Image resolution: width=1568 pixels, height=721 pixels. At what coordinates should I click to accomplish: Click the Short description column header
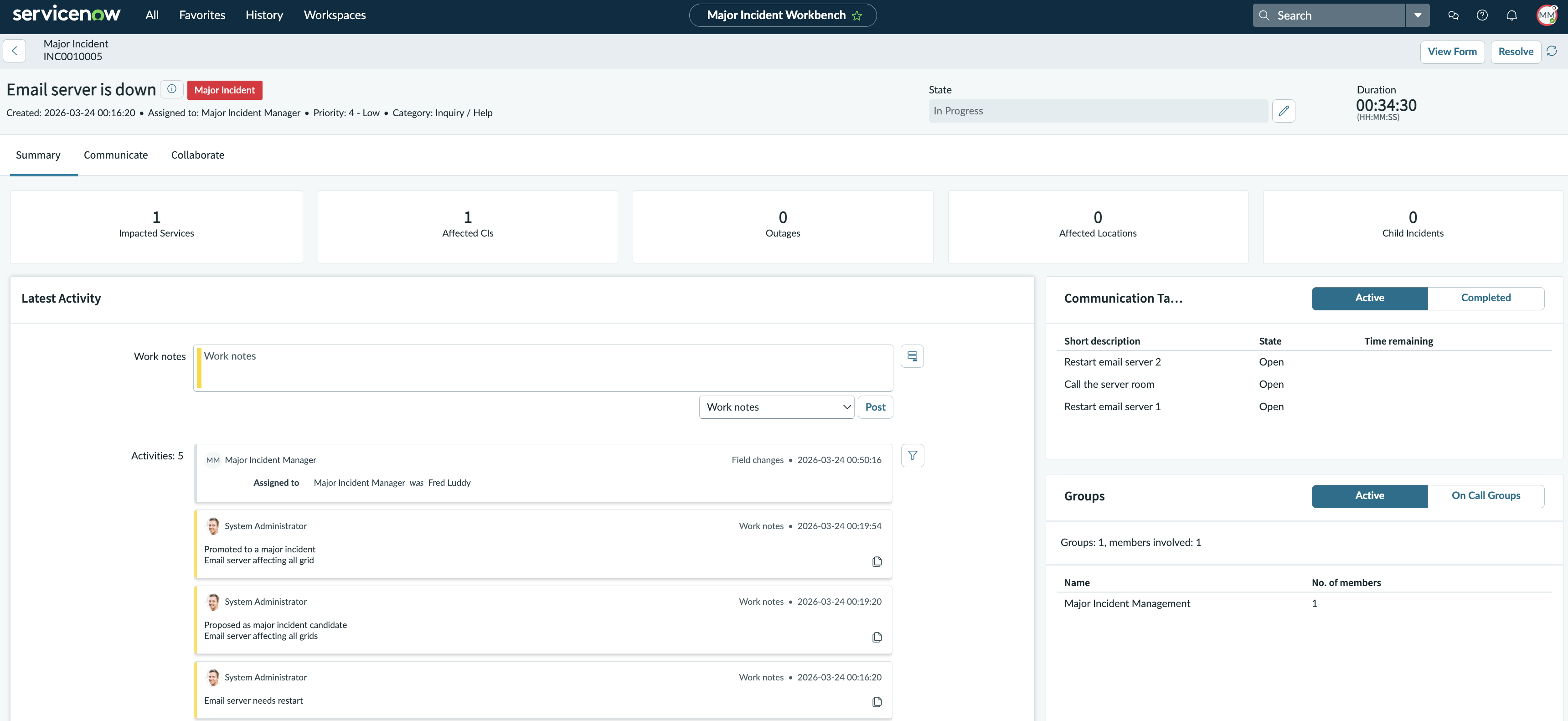(x=1102, y=341)
